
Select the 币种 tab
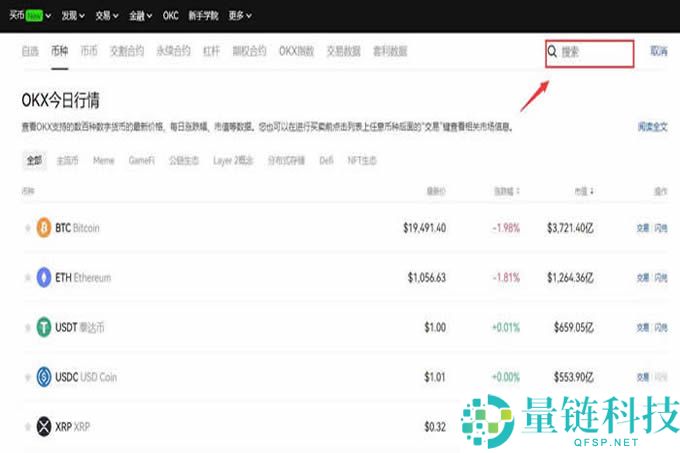(59, 51)
